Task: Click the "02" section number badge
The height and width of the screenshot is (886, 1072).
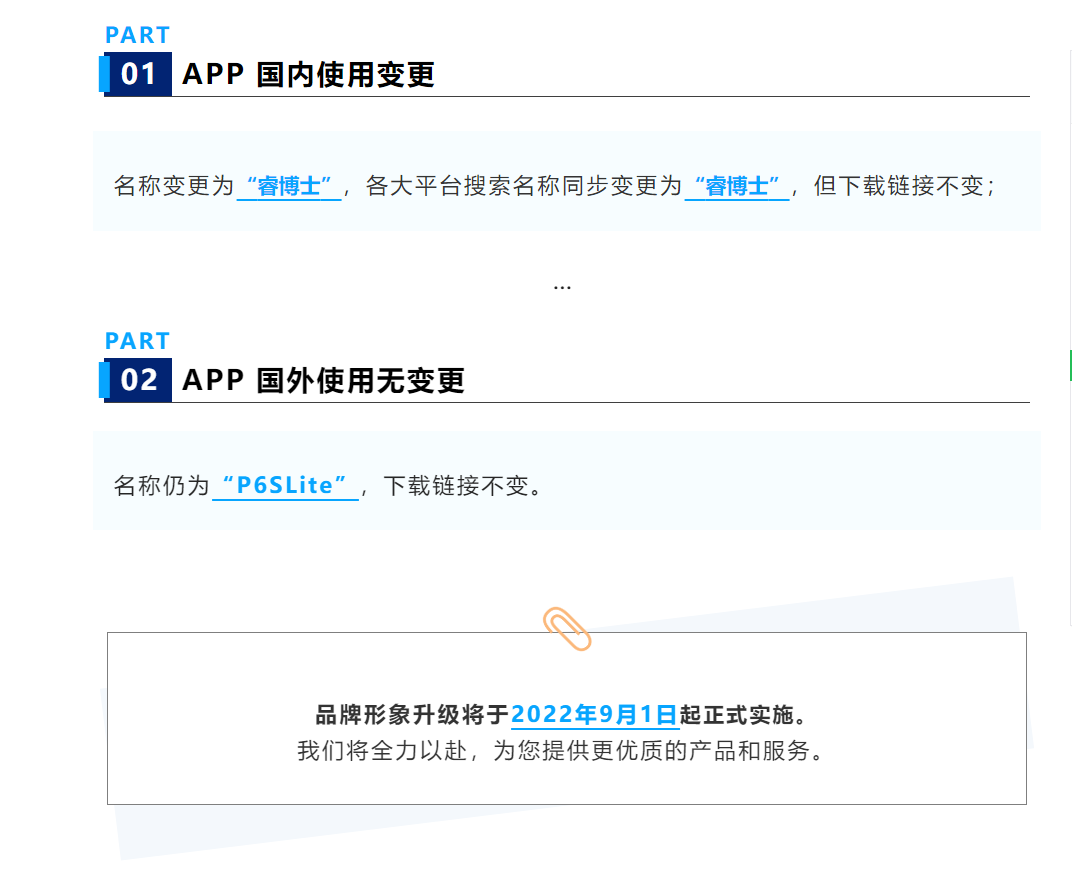Action: click(138, 380)
